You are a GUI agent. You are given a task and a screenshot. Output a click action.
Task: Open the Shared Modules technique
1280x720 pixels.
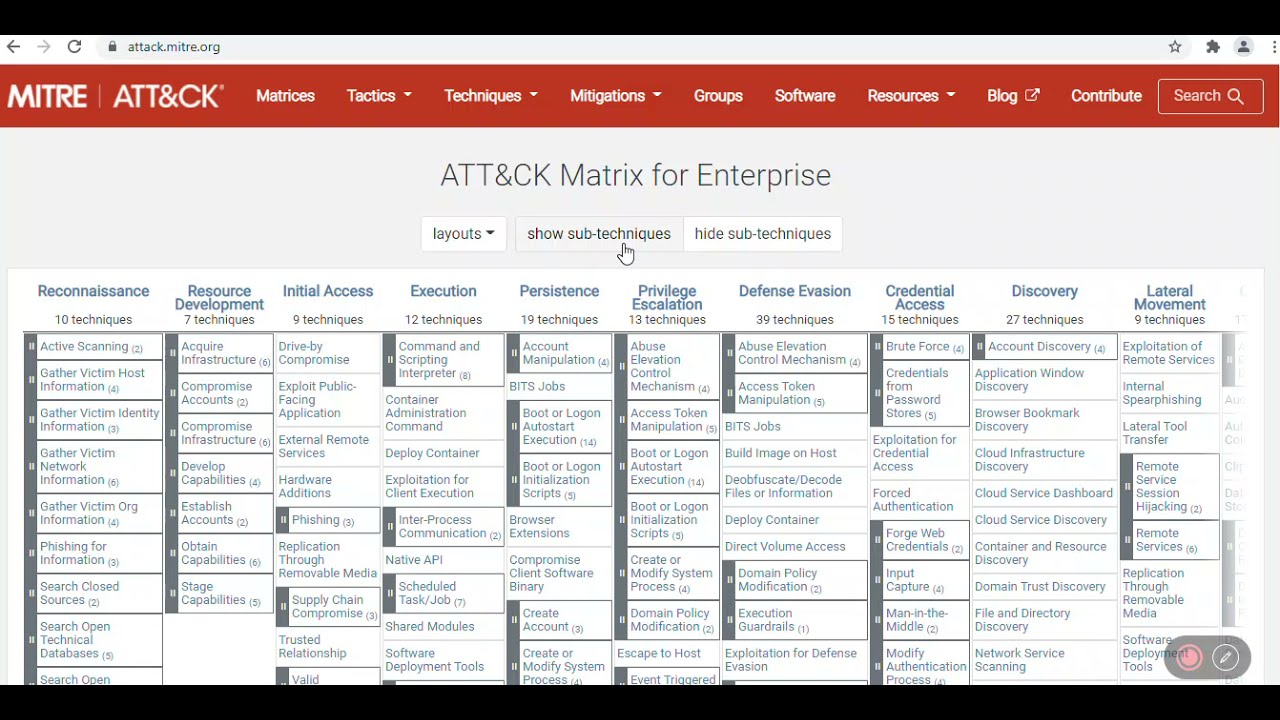[x=430, y=627]
